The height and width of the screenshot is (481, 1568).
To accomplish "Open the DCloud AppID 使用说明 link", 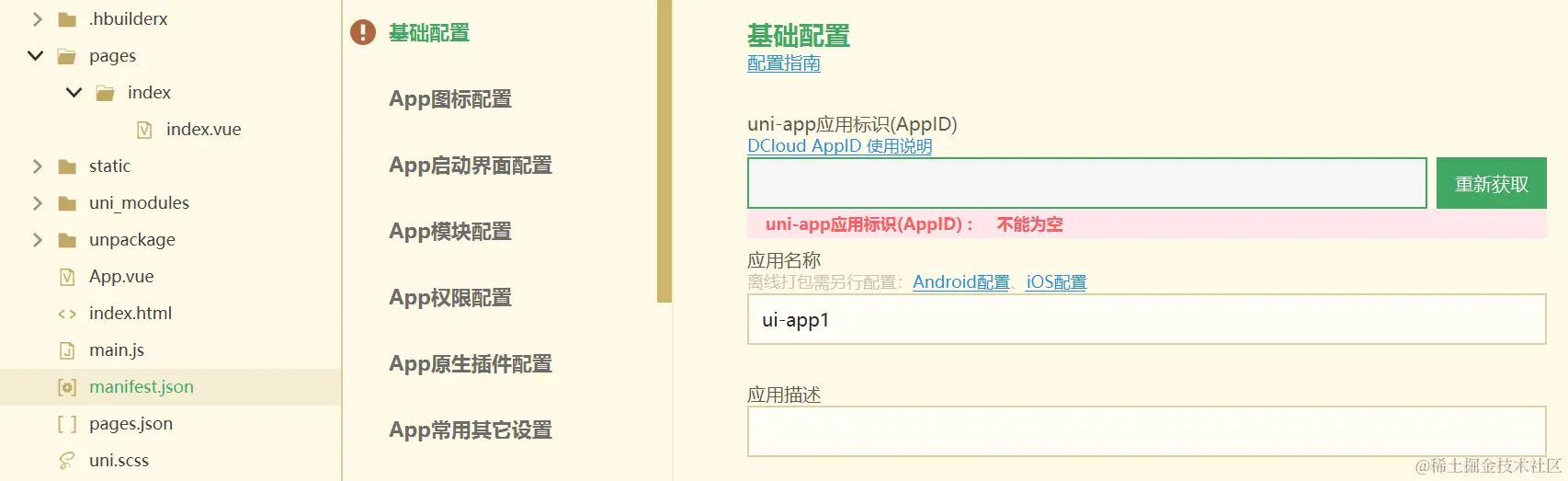I will click(x=839, y=146).
